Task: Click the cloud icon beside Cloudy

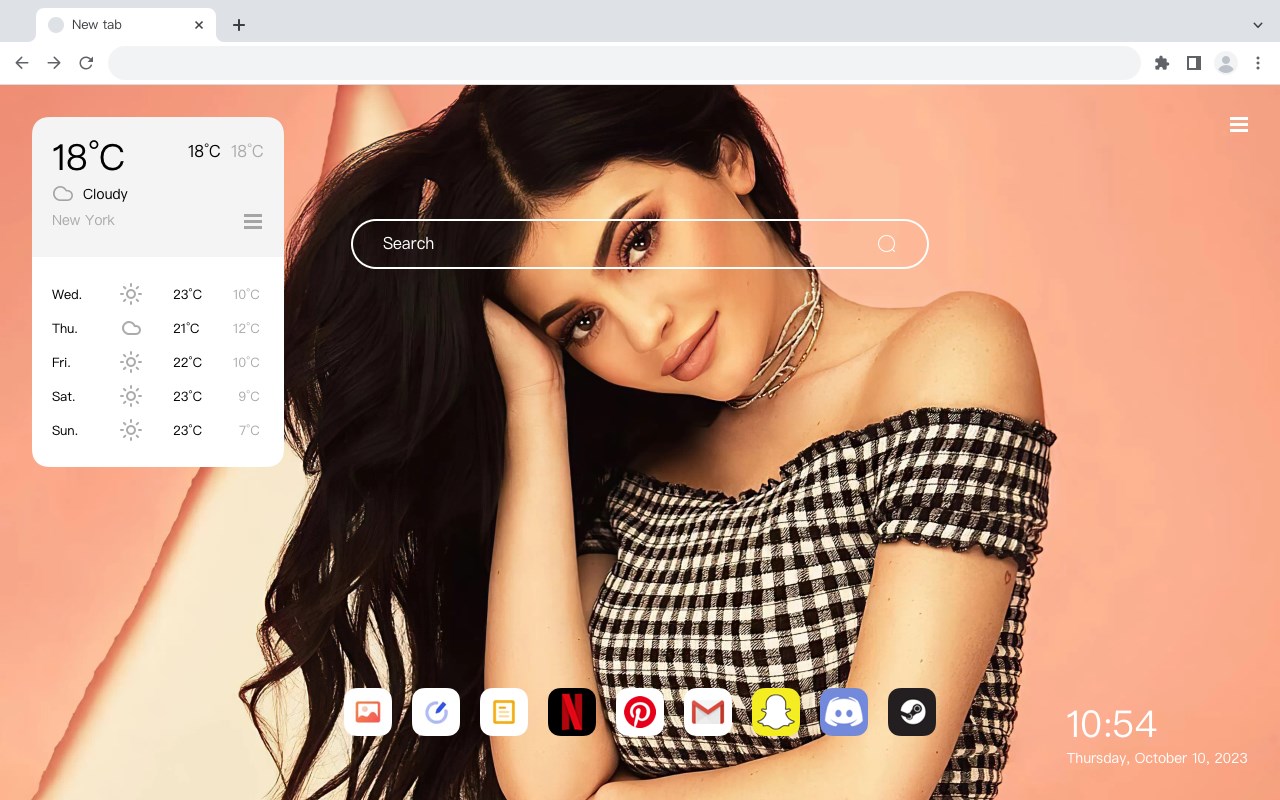Action: point(63,194)
